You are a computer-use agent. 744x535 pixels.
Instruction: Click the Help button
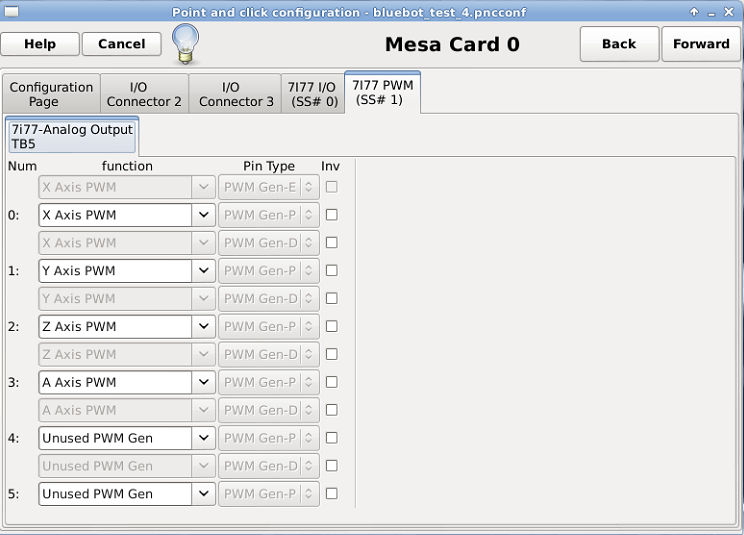[40, 44]
